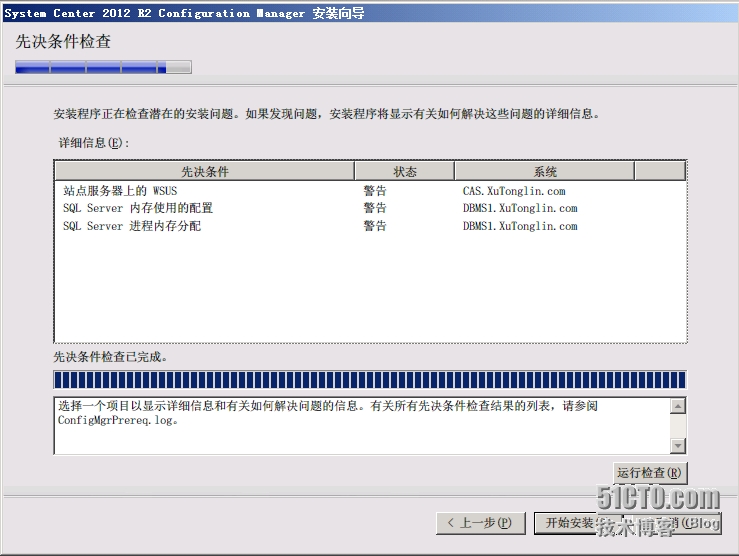
Task: Click 警告 status of 进程内存分配 row
Action: [x=375, y=226]
